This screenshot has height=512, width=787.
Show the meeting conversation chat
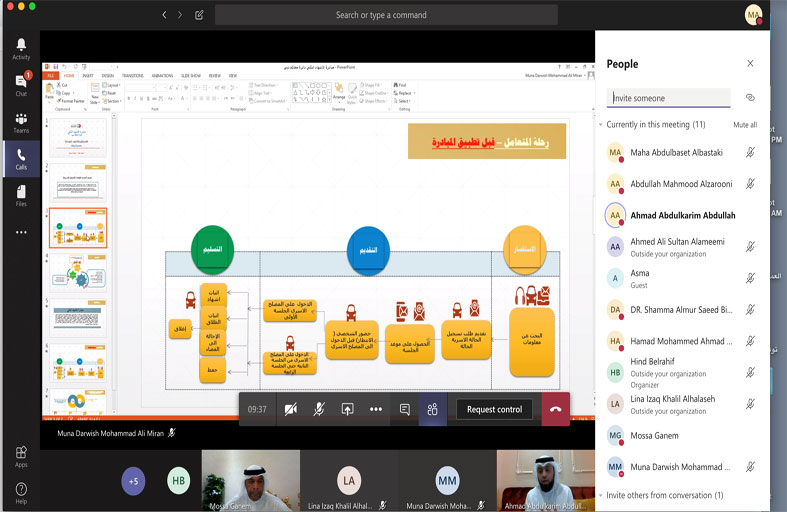click(405, 409)
